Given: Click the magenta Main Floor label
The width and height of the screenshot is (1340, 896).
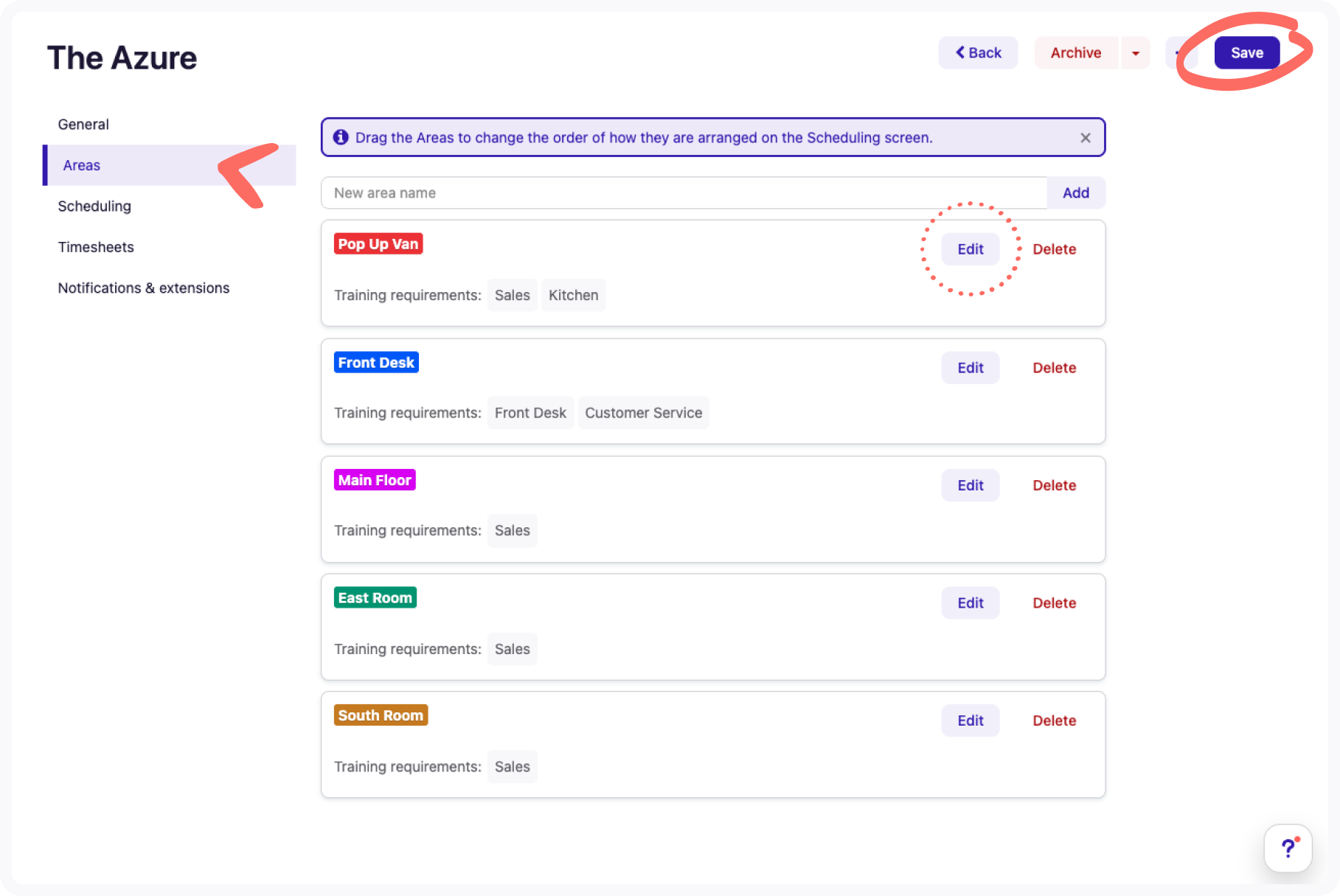Looking at the screenshot, I should coord(375,480).
